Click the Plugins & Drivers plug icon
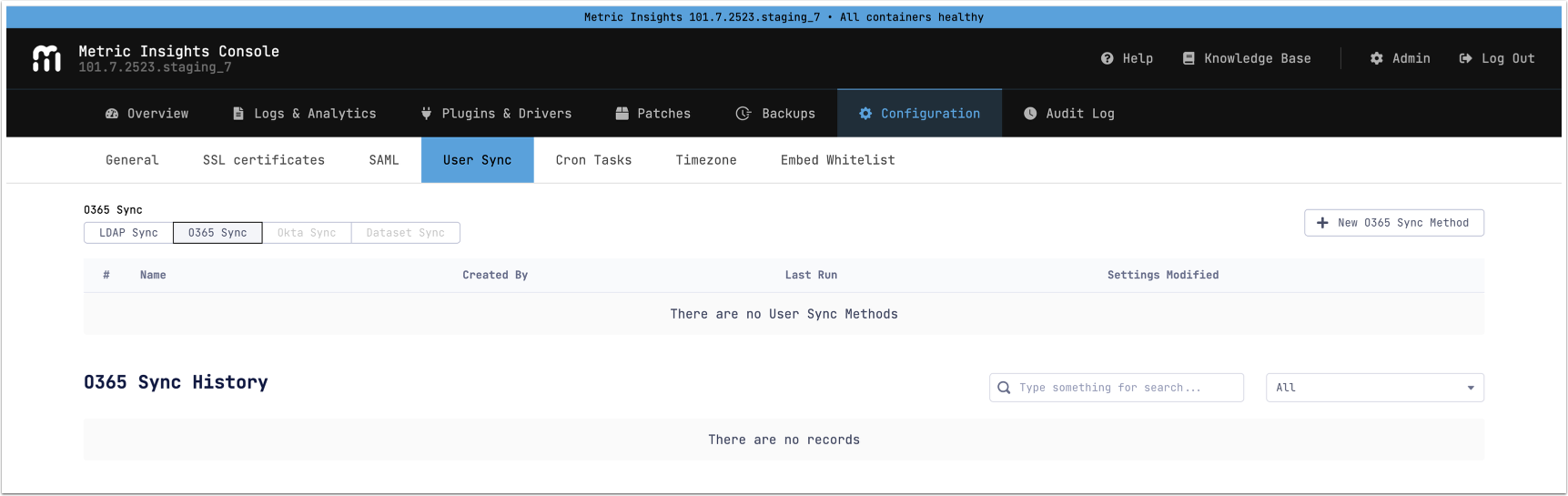The image size is (1568, 496). coord(426,114)
